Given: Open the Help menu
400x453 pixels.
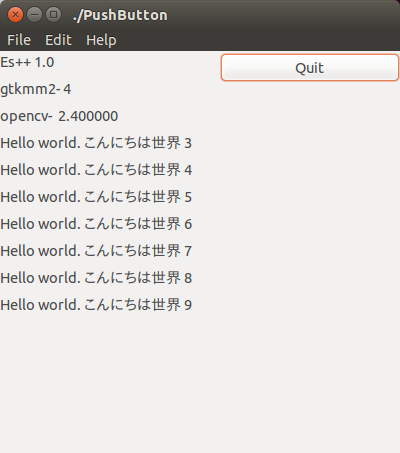Looking at the screenshot, I should click(x=101, y=40).
